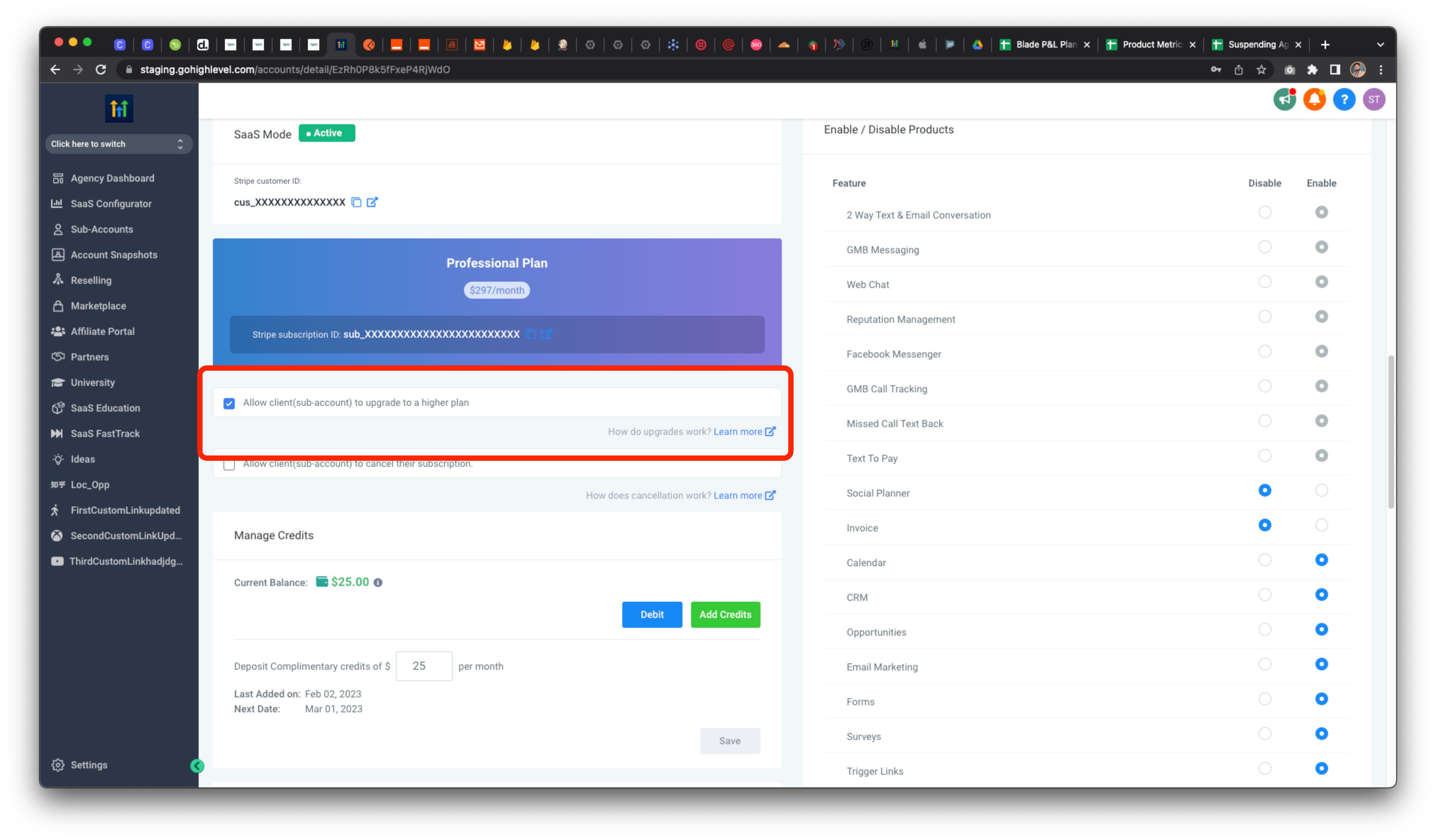Screen dimensions: 1436x840
Task: Open SaaS FastTrack section
Action: [x=105, y=433]
